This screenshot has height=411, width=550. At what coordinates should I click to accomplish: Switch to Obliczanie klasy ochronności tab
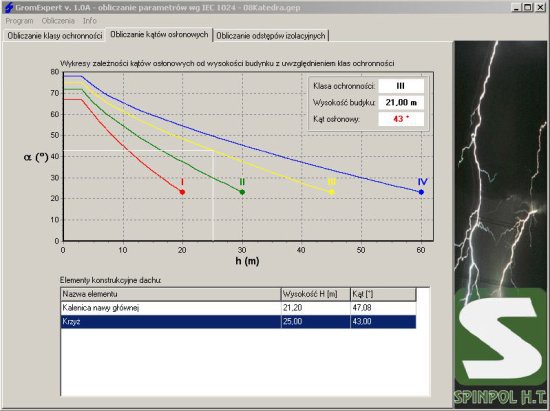click(x=55, y=36)
